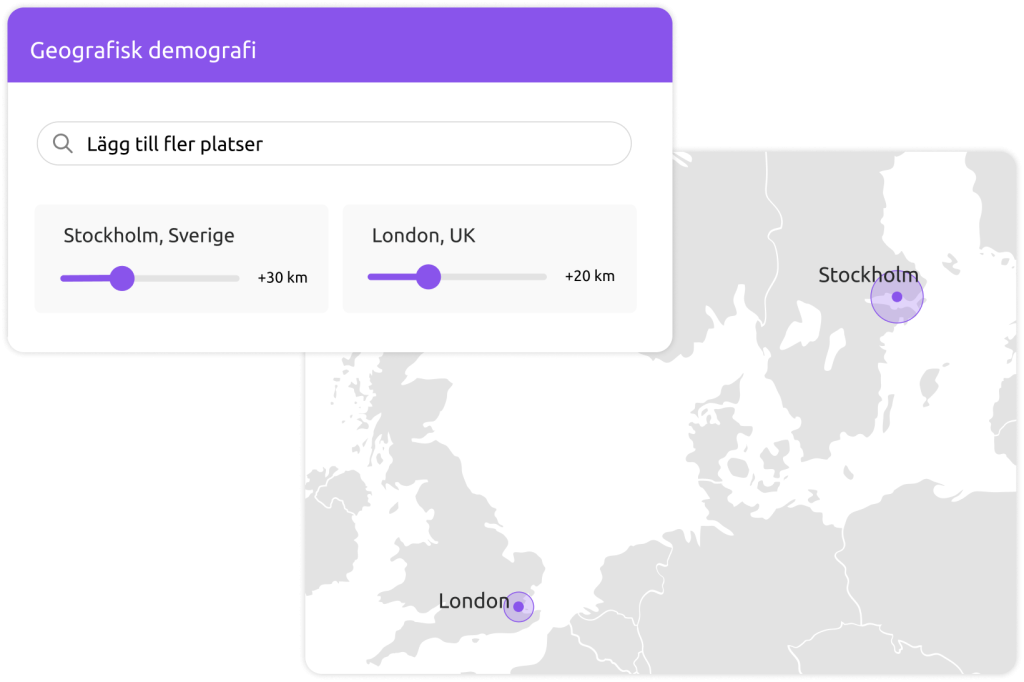Click the "Stockholm" label on the map
Viewport: 1024px width, 682px height.
867,275
